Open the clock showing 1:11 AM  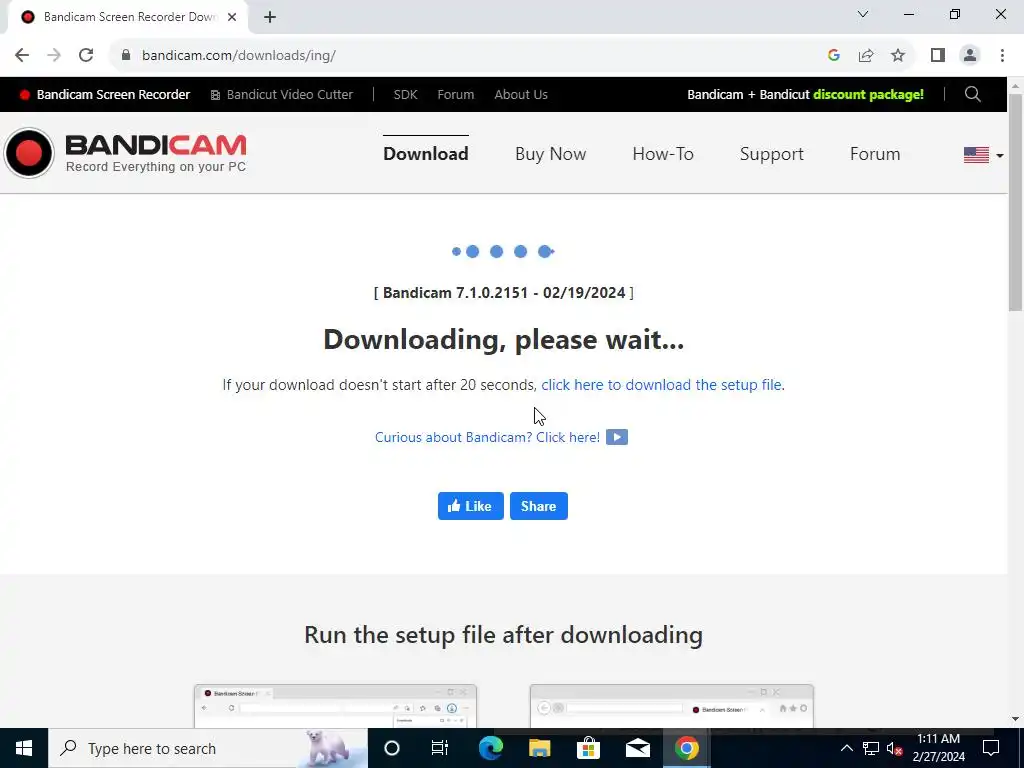(x=938, y=748)
